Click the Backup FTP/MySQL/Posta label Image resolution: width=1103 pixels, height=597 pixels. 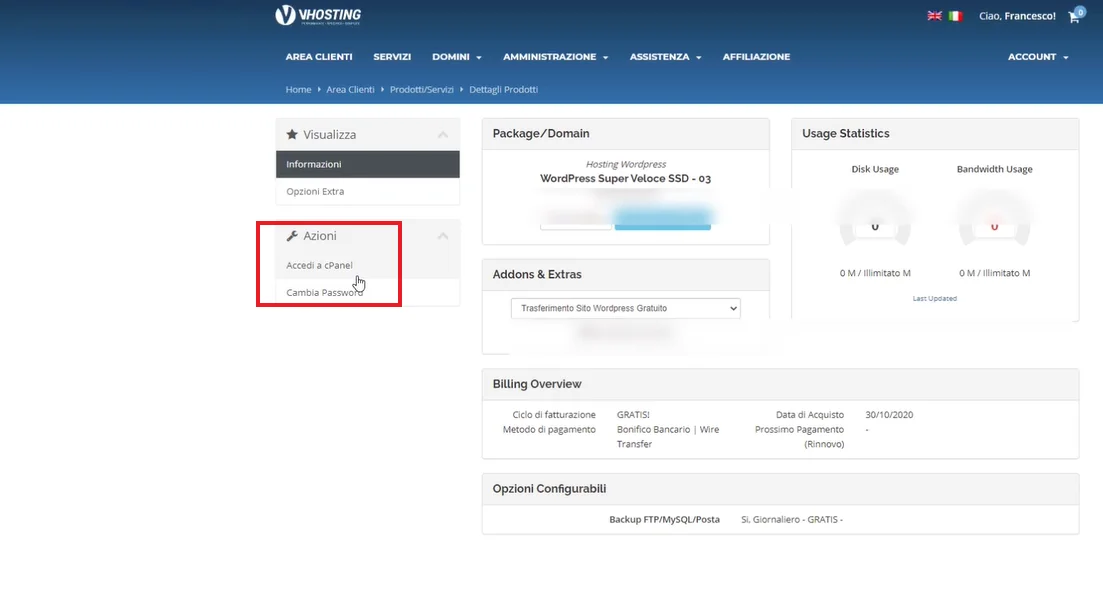tap(664, 520)
